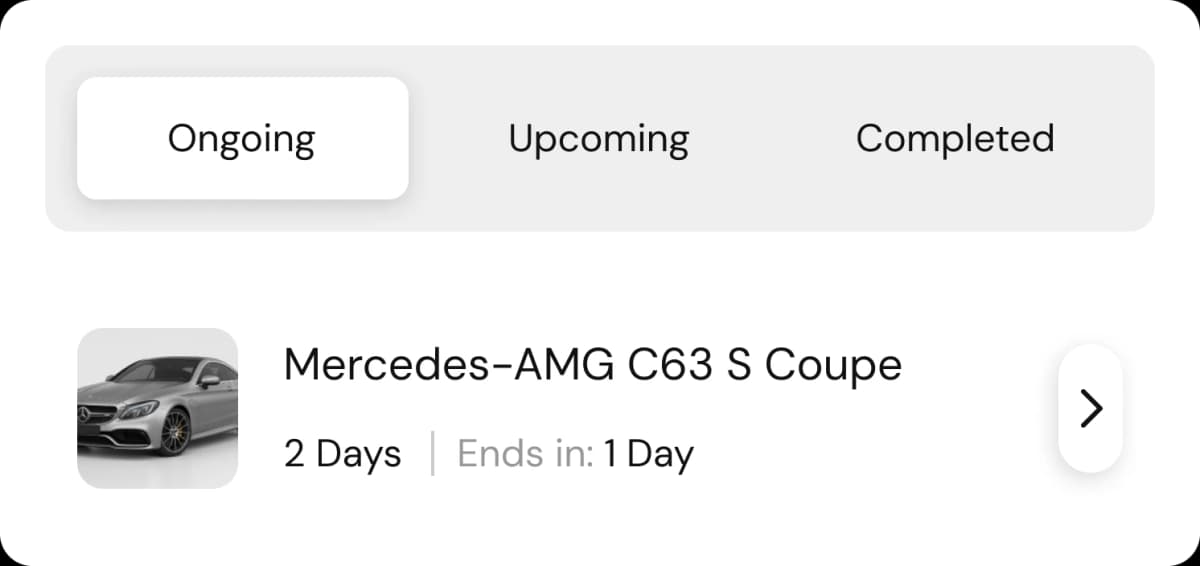This screenshot has height=566, width=1200.
Task: Tap the round white chevron button
Action: click(x=1090, y=408)
